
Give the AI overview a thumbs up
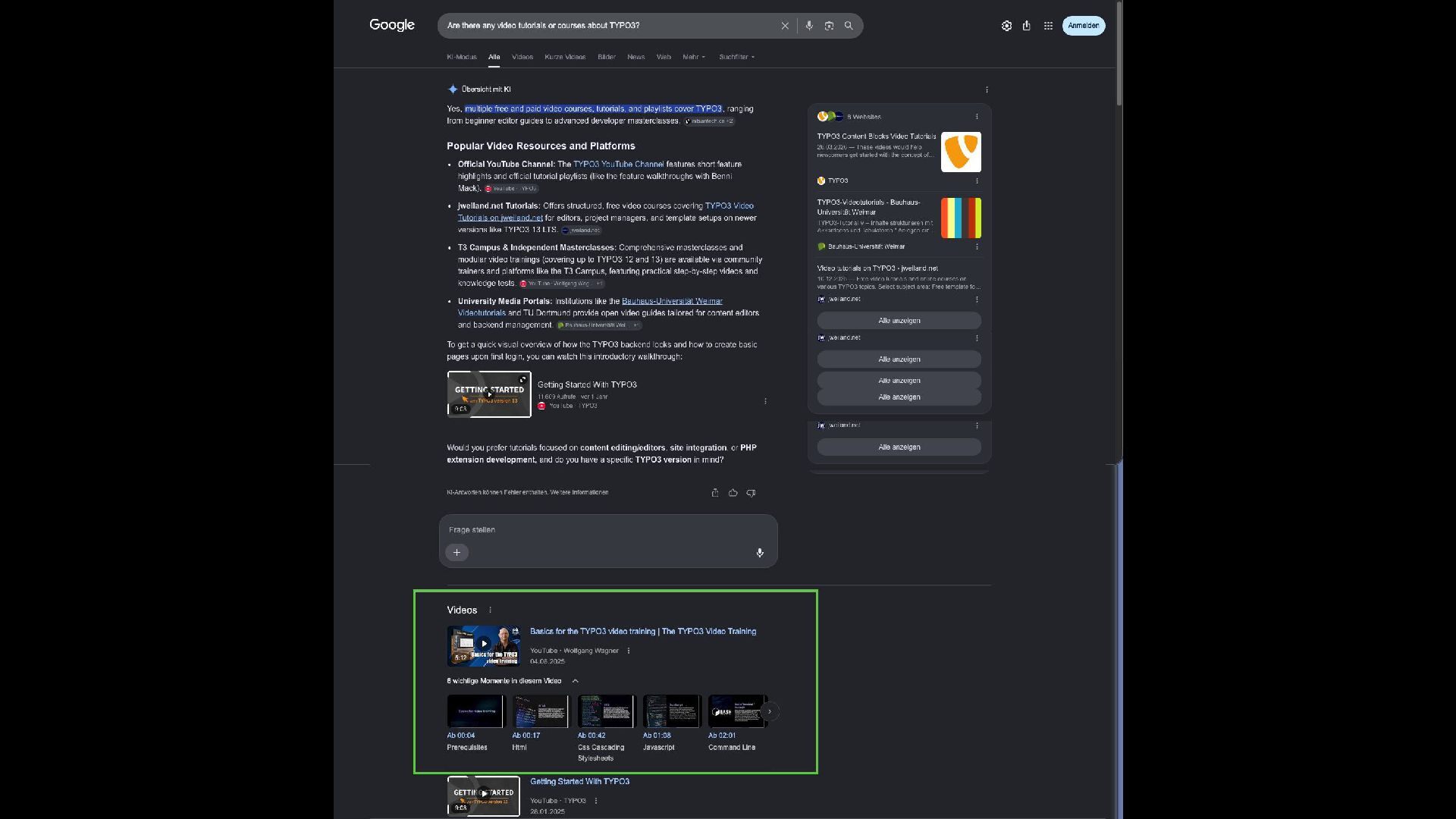coord(733,493)
